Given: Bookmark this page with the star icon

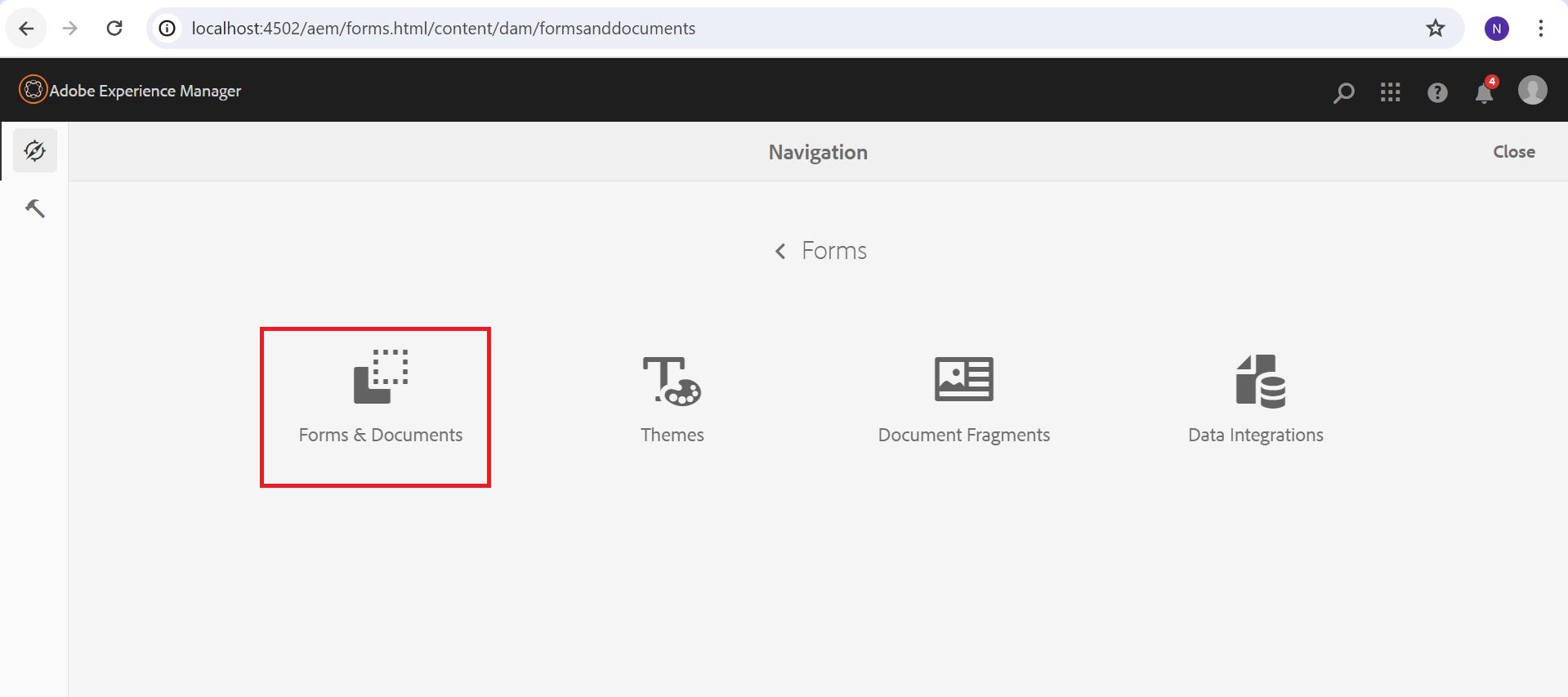Looking at the screenshot, I should coord(1436,29).
